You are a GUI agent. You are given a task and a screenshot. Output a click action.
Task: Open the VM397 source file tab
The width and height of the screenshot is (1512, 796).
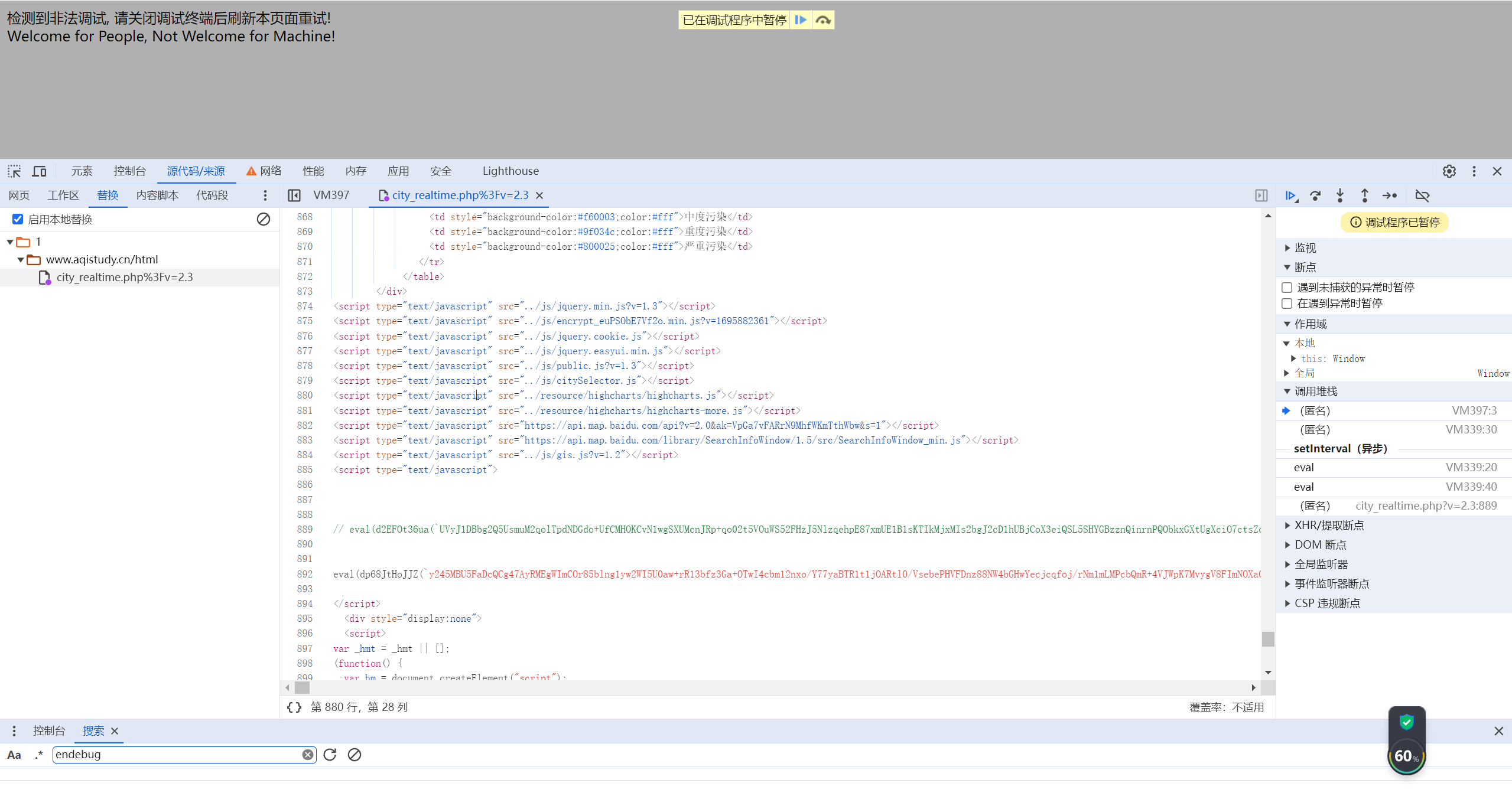[x=331, y=195]
